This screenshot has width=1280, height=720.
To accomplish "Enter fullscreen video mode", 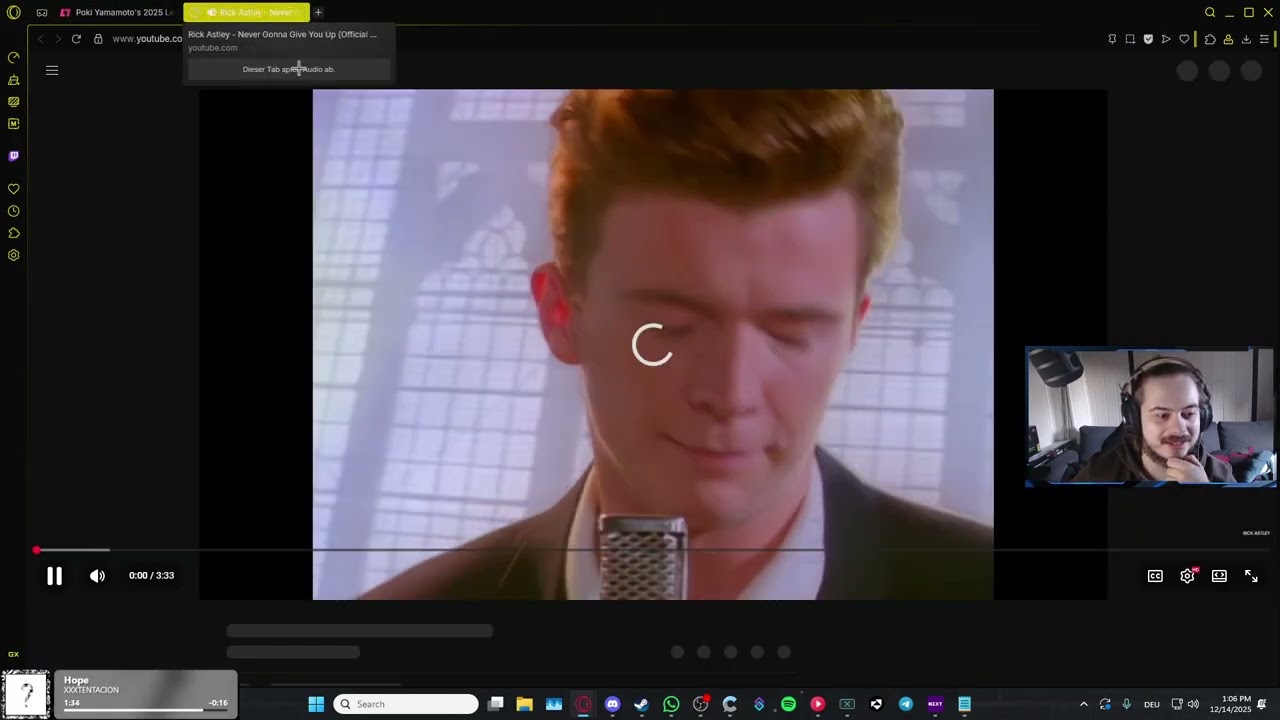I will 1251,576.
